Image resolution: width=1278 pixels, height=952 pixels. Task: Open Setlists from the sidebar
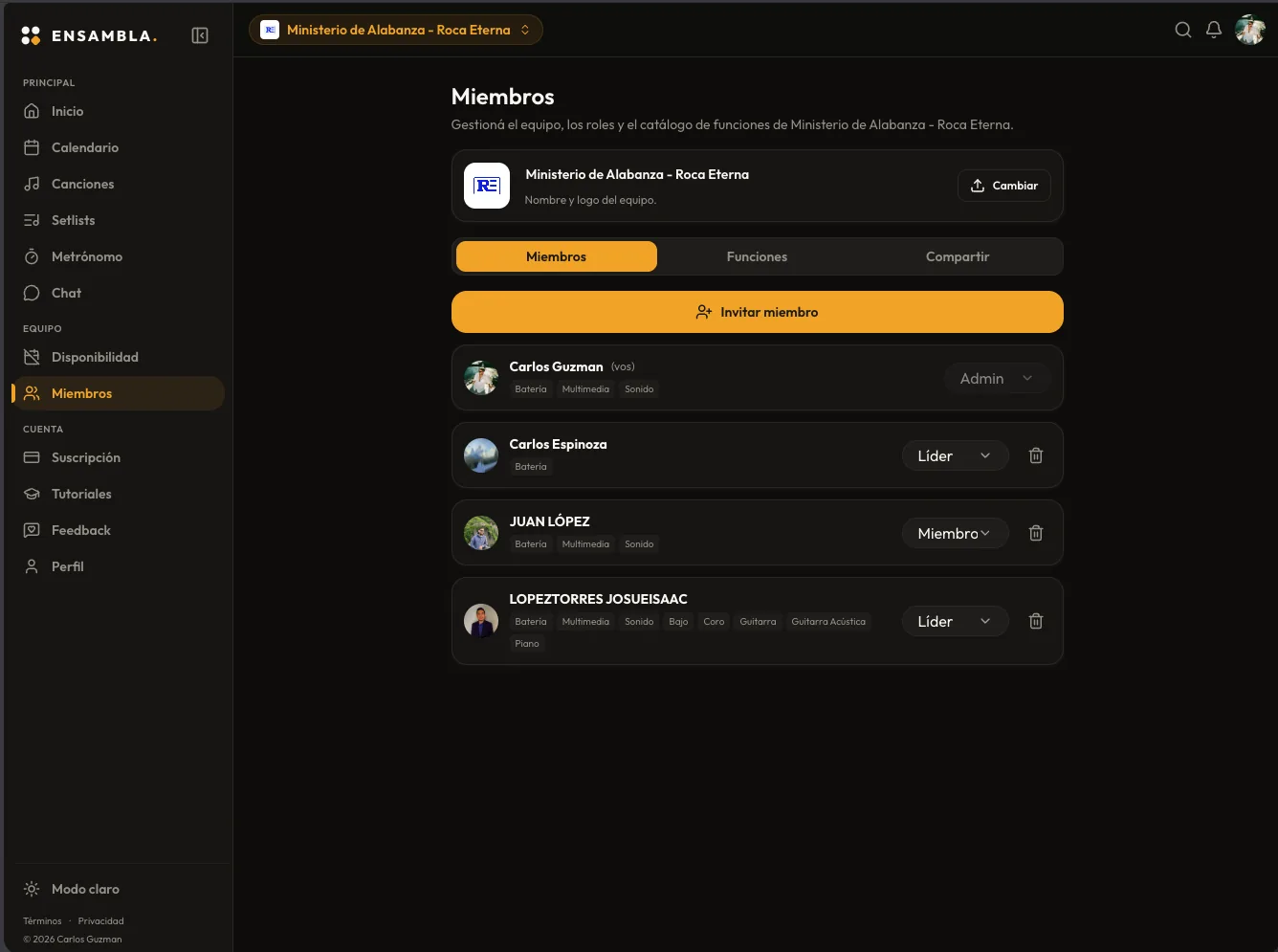pyautogui.click(x=119, y=220)
